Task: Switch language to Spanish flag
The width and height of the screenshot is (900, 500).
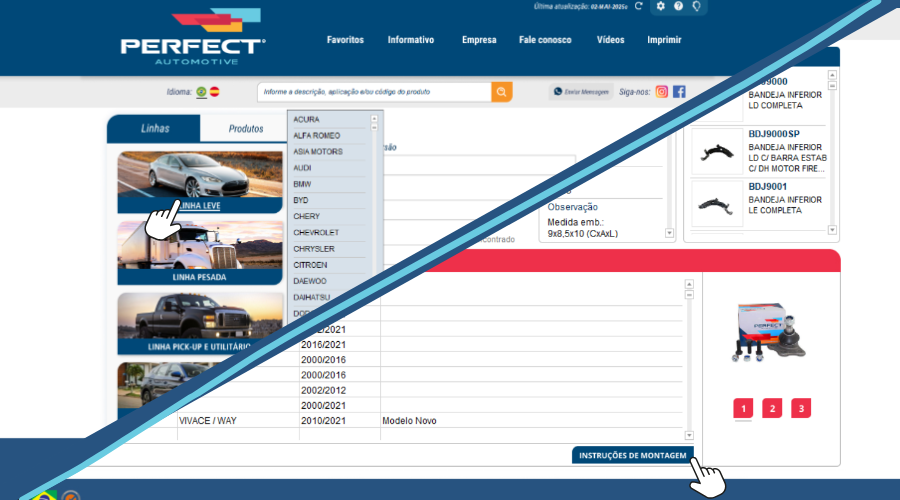Action: tap(214, 92)
